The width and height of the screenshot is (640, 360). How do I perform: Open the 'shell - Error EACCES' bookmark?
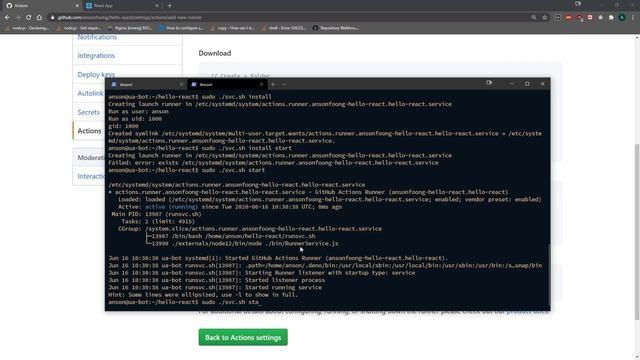click(284, 28)
